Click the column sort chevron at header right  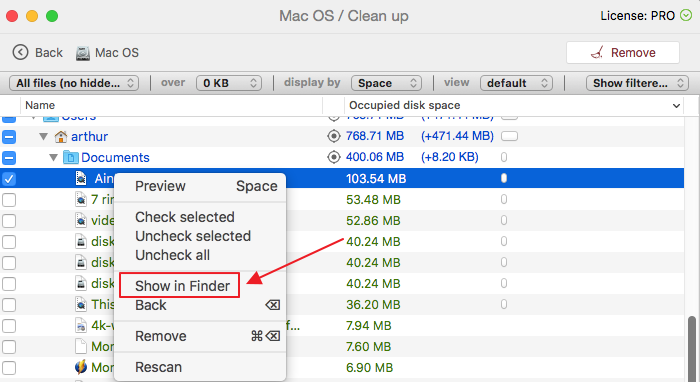coord(676,106)
